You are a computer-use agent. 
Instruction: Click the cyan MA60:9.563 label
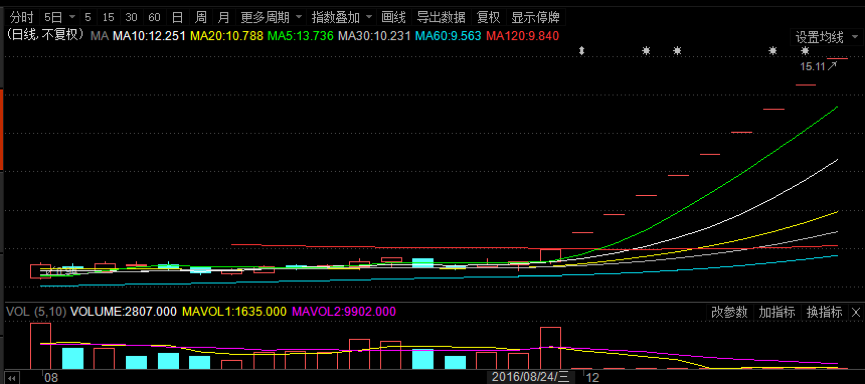pos(448,36)
